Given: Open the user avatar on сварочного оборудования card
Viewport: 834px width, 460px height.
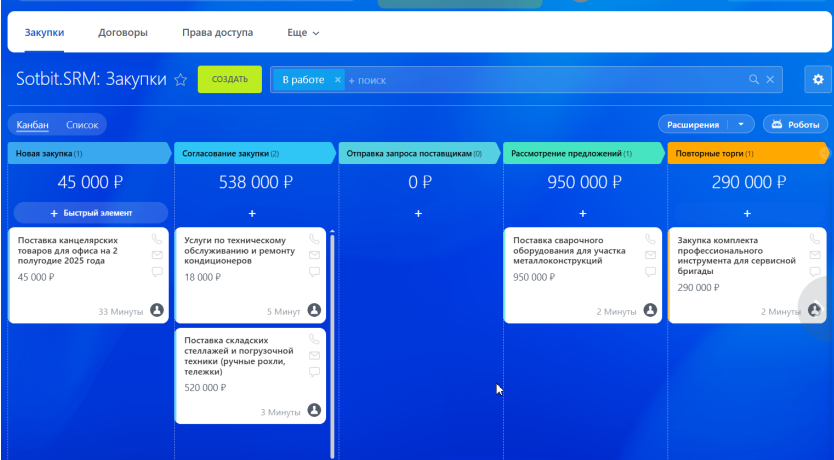Looking at the screenshot, I should [x=650, y=310].
